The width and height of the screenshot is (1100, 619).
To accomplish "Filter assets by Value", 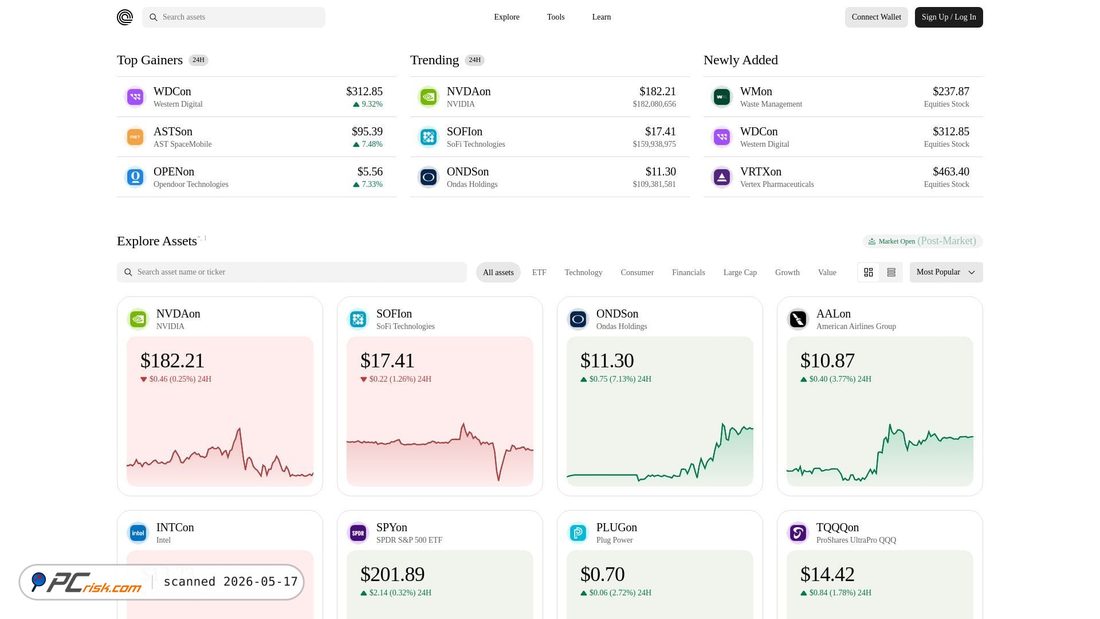I will pyautogui.click(x=827, y=272).
